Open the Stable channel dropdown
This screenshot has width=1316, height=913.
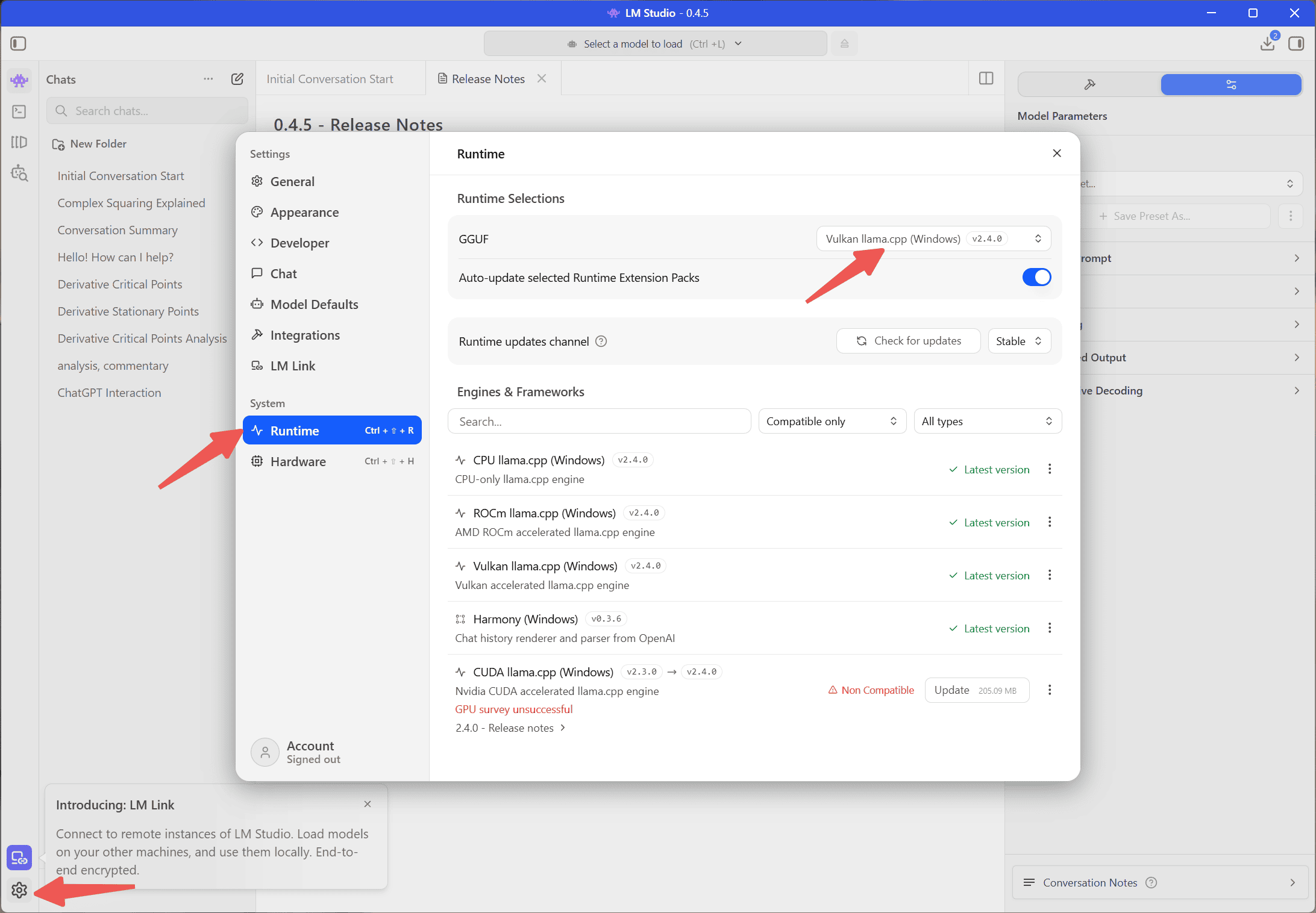1019,341
